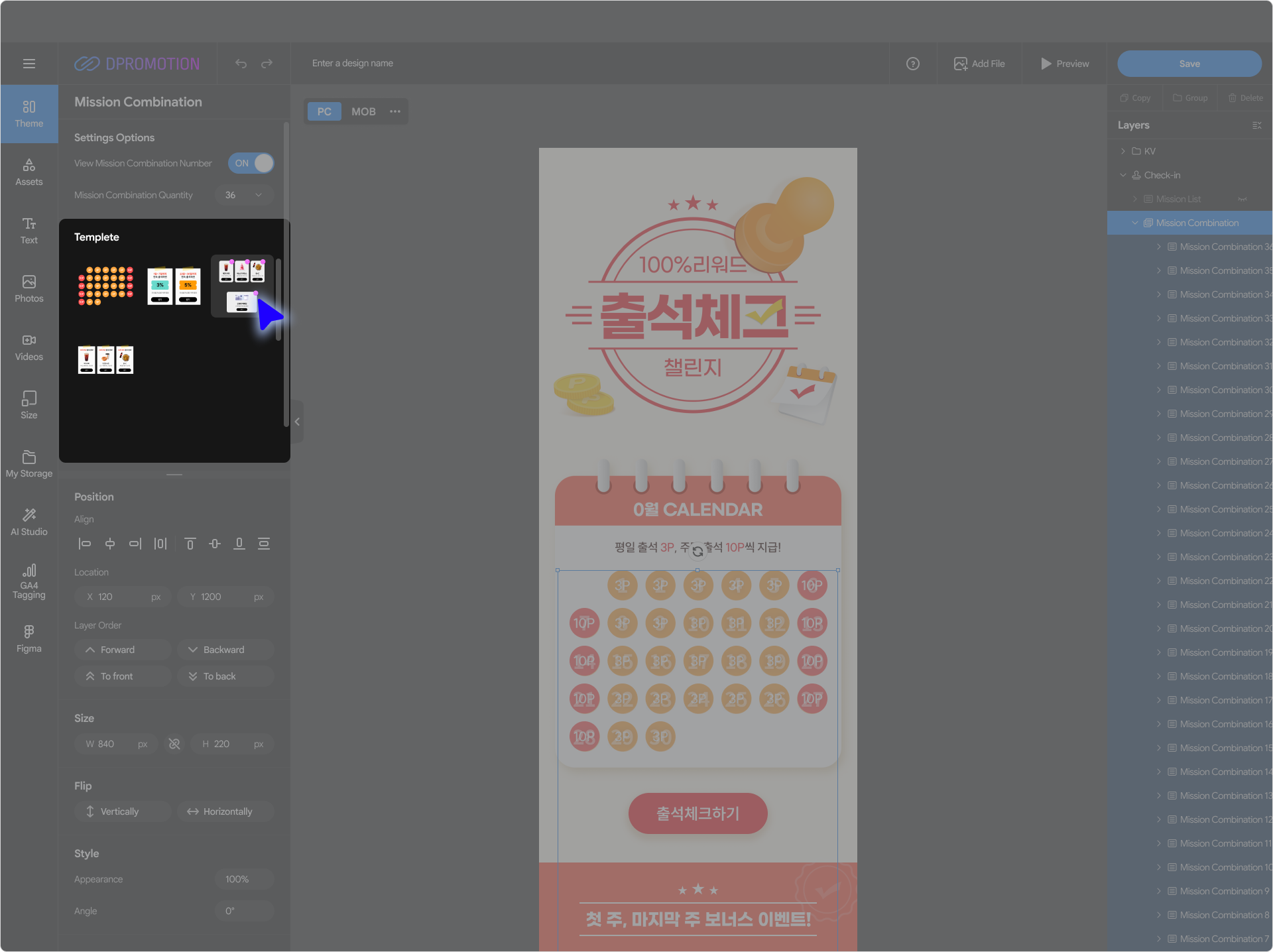Screen dimensions: 1273x952
Task: Open the Size sidebar section
Action: coord(29,406)
